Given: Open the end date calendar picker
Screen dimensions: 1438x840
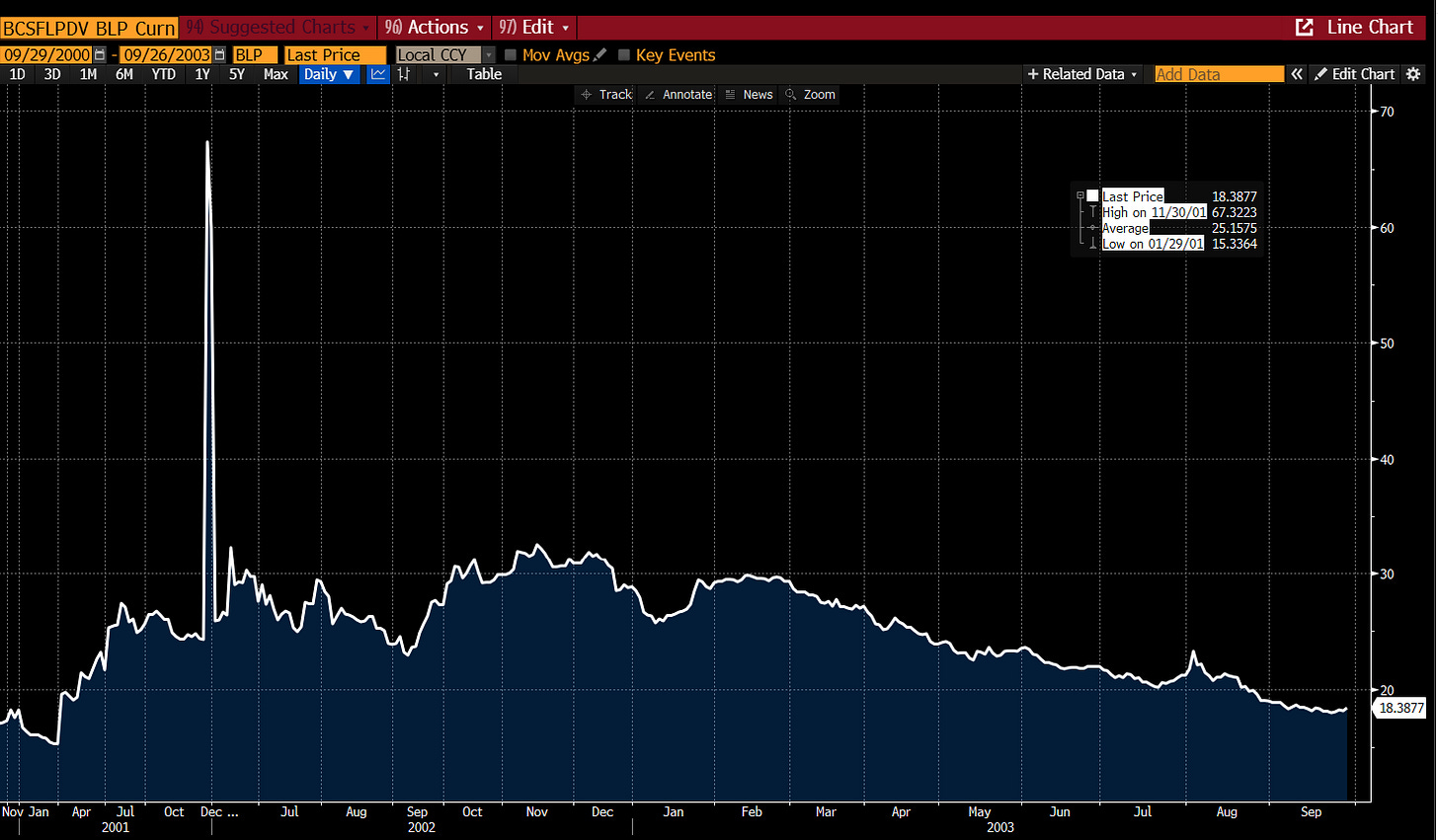Looking at the screenshot, I should click(x=219, y=55).
